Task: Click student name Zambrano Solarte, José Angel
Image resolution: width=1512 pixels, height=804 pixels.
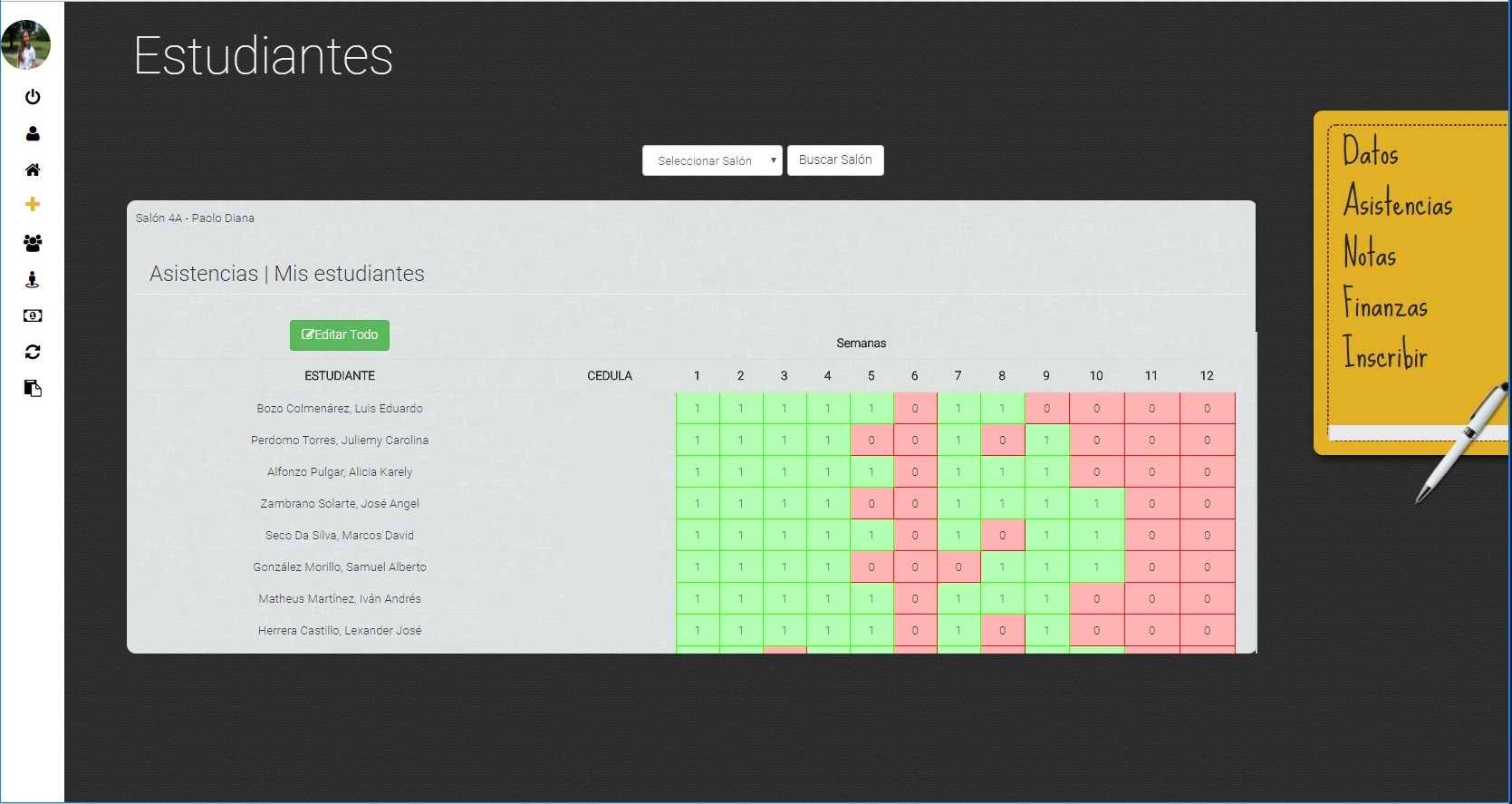Action: [x=340, y=504]
